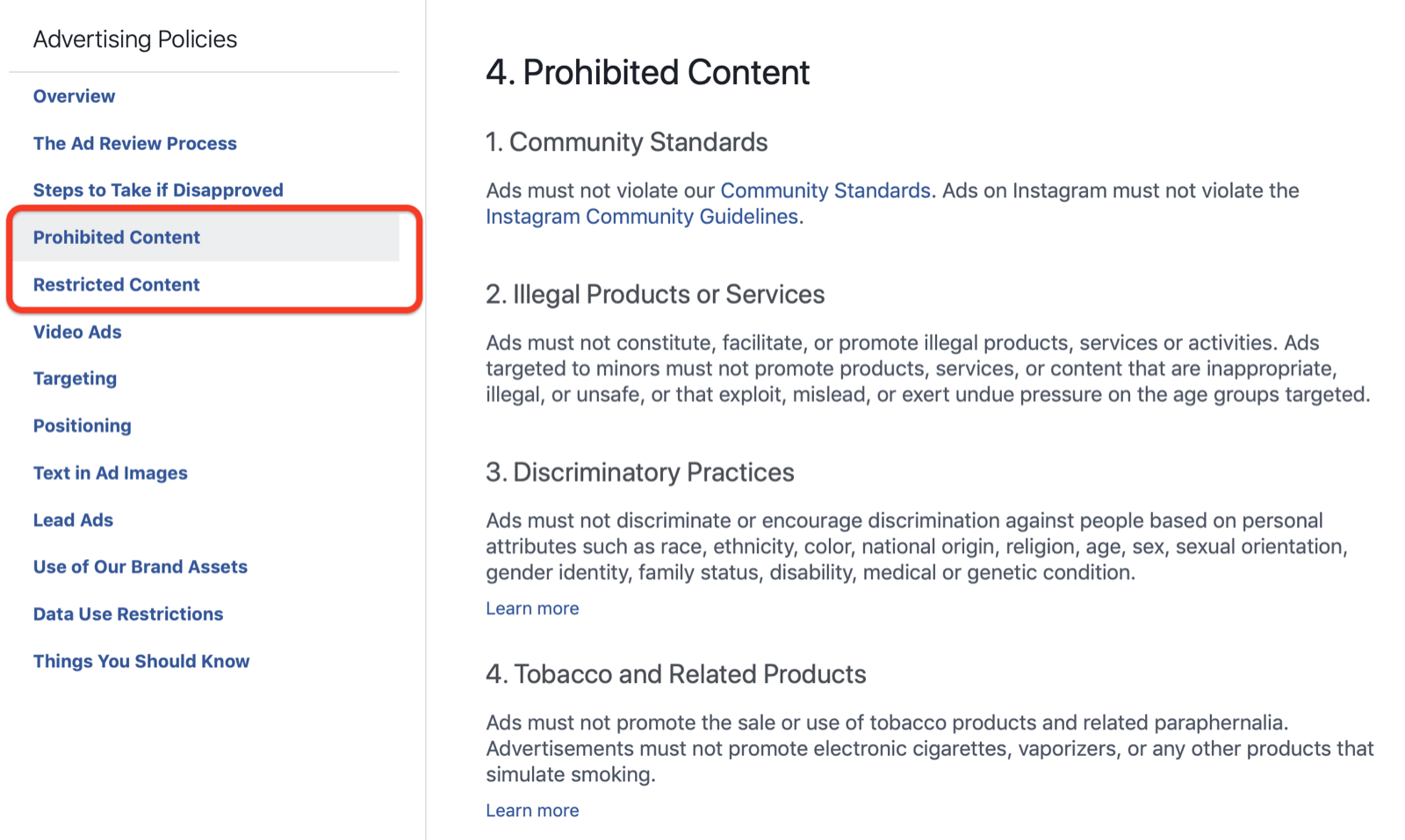Click the Illegal Products or Services heading
The image size is (1405, 840).
click(x=655, y=294)
